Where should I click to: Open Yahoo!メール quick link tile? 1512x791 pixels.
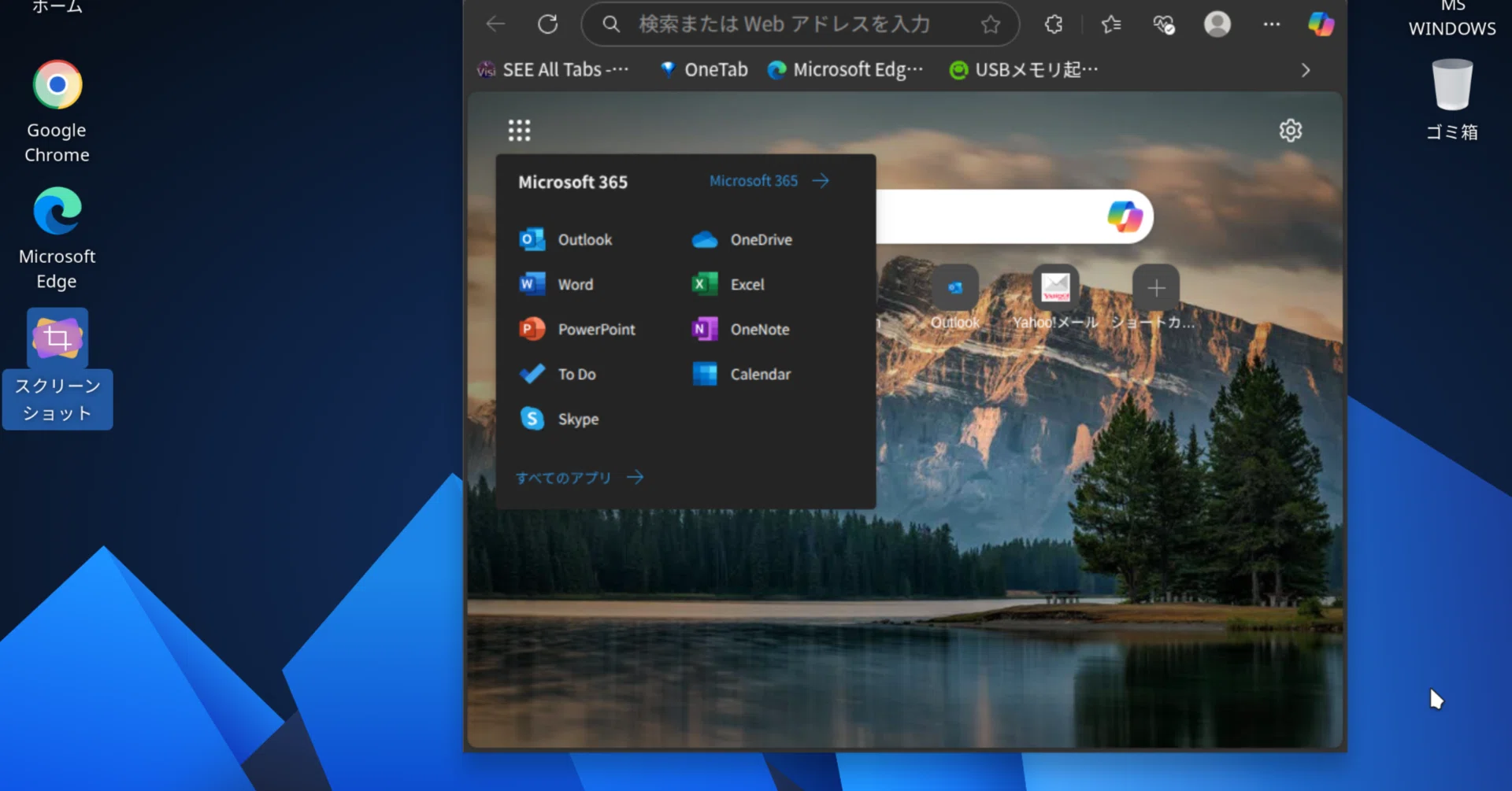(x=1055, y=298)
